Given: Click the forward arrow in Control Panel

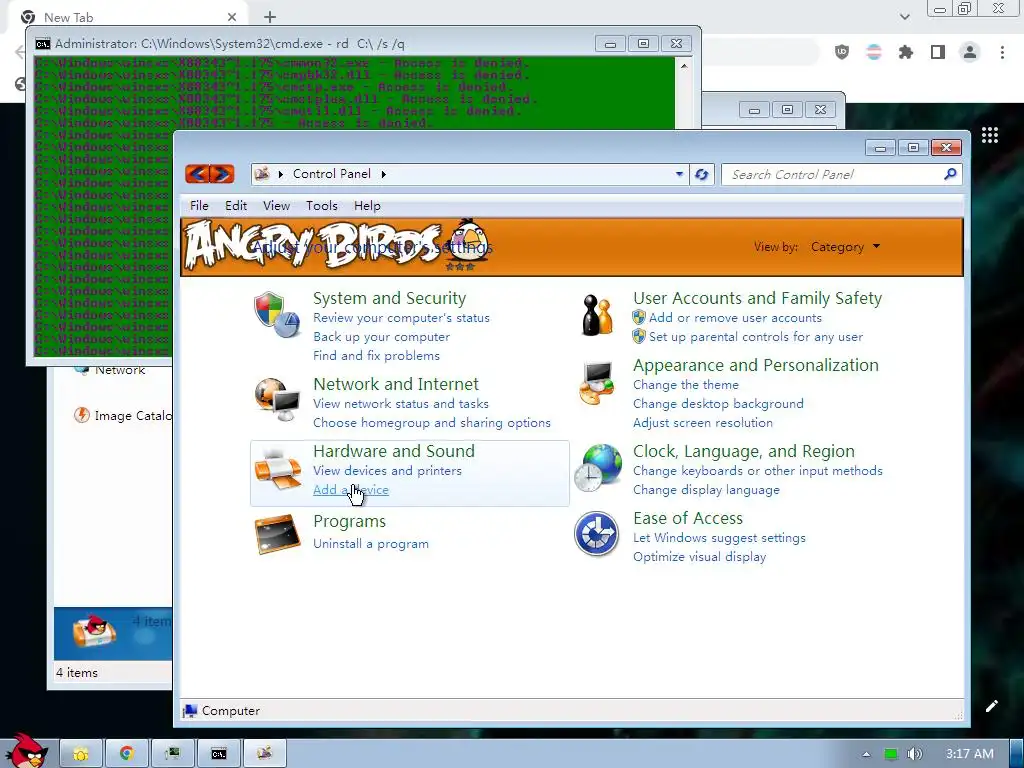Looking at the screenshot, I should point(222,174).
